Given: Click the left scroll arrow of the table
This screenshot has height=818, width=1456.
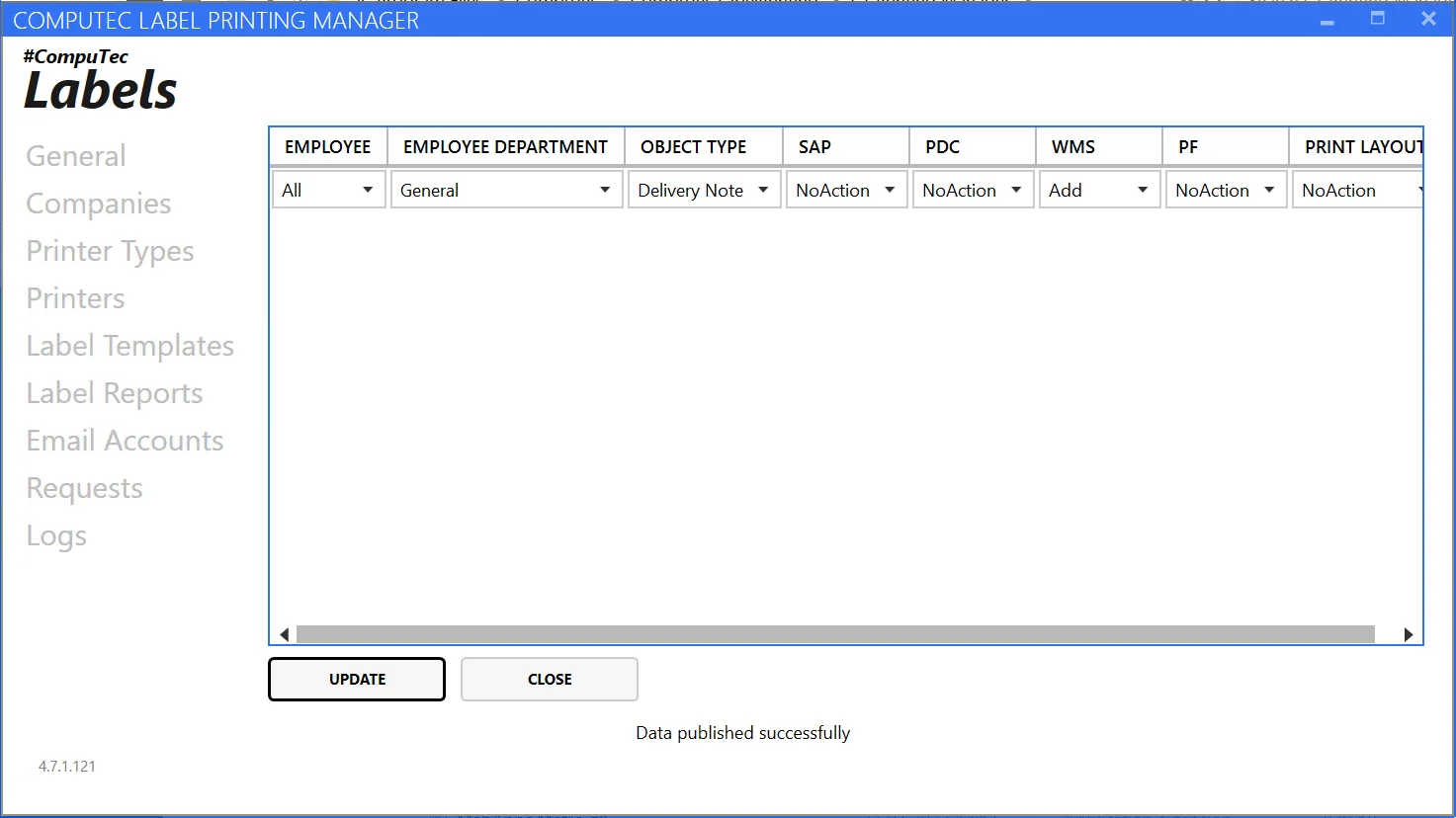Looking at the screenshot, I should pyautogui.click(x=285, y=634).
